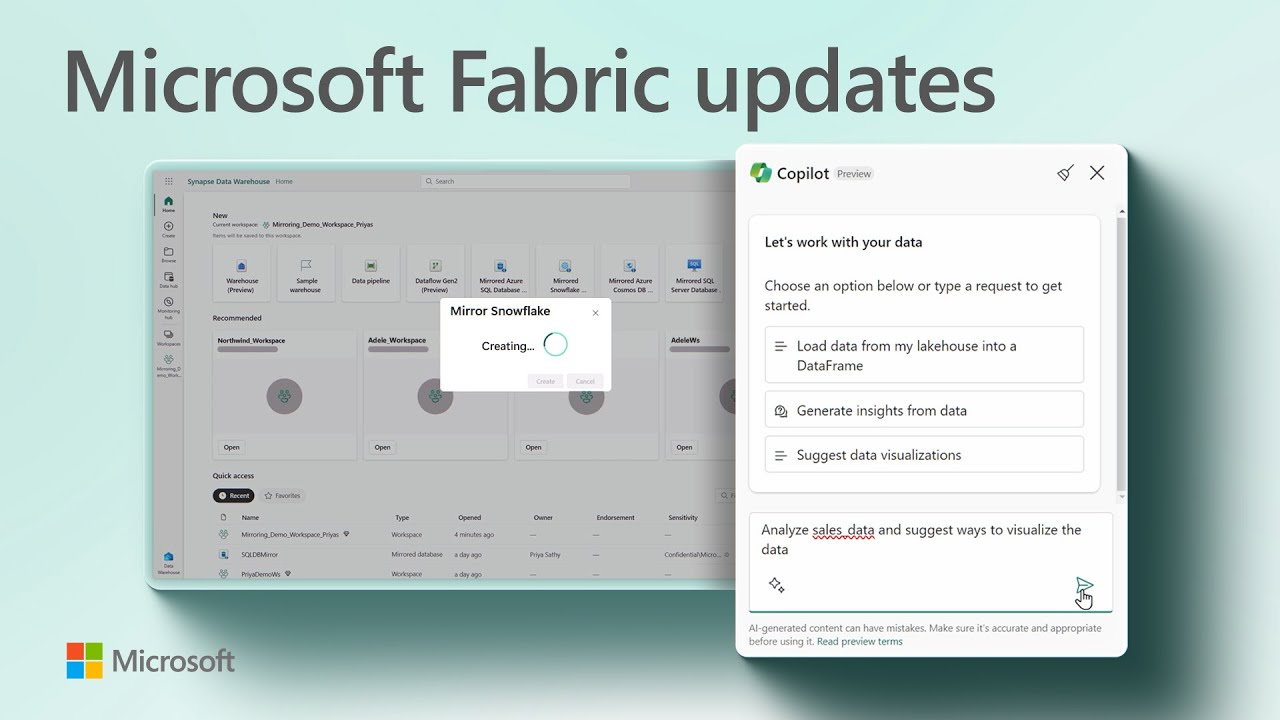The image size is (1280, 720).
Task: Open the Data Warehouse experience switcher
Action: pos(168,562)
